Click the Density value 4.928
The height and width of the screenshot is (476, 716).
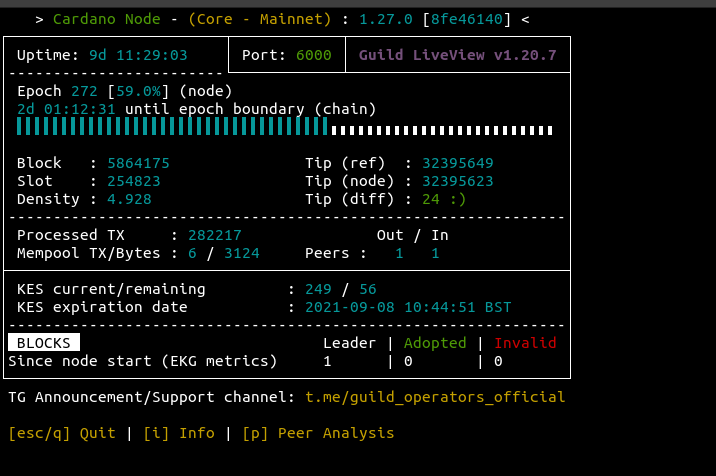pyautogui.click(x=129, y=199)
